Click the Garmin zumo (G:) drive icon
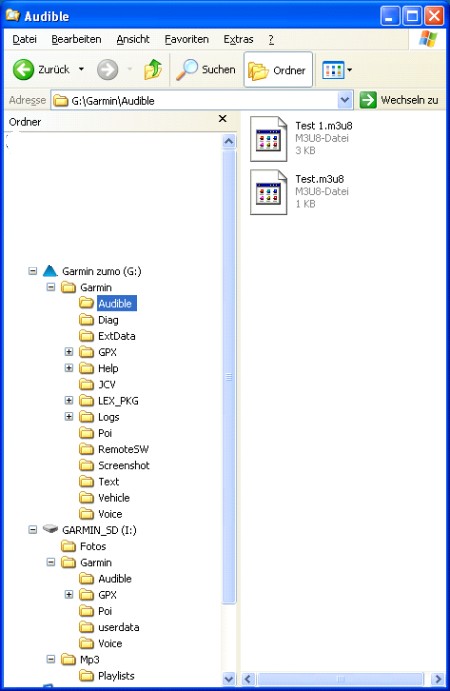 point(50,271)
